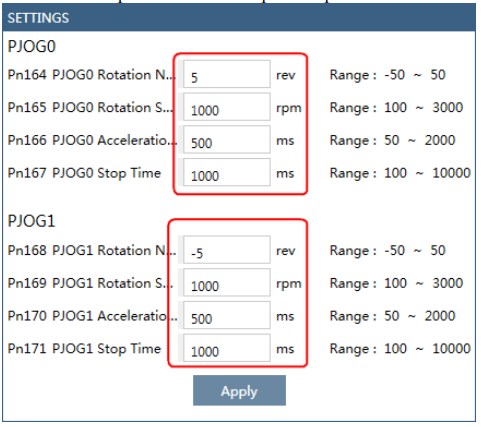
Task: Select Pn171 'Range : 100 ~ 10000' text
Action: (x=400, y=348)
